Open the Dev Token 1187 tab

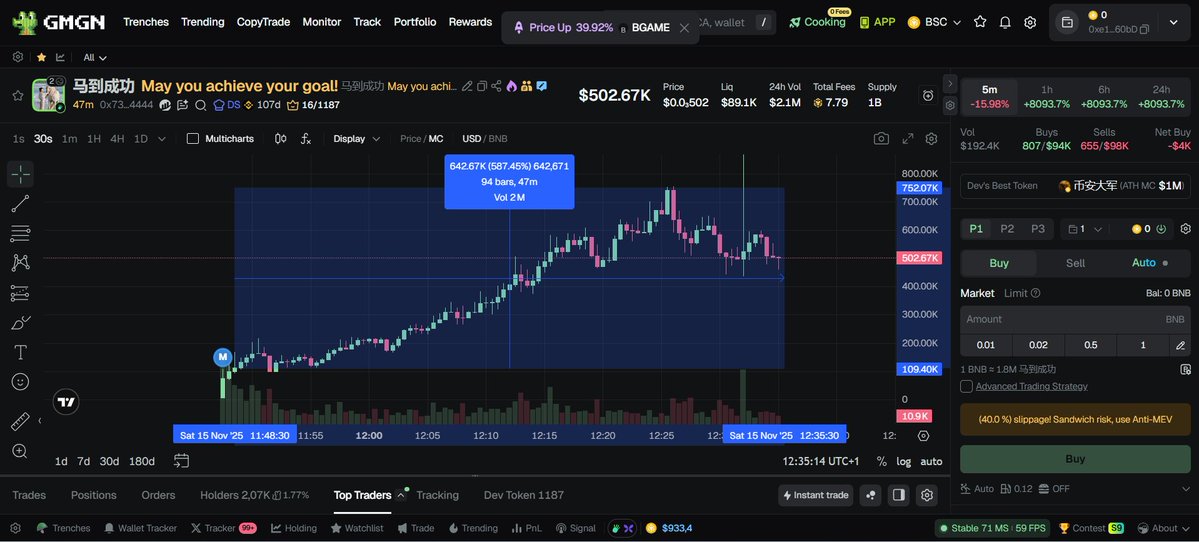[x=524, y=495]
